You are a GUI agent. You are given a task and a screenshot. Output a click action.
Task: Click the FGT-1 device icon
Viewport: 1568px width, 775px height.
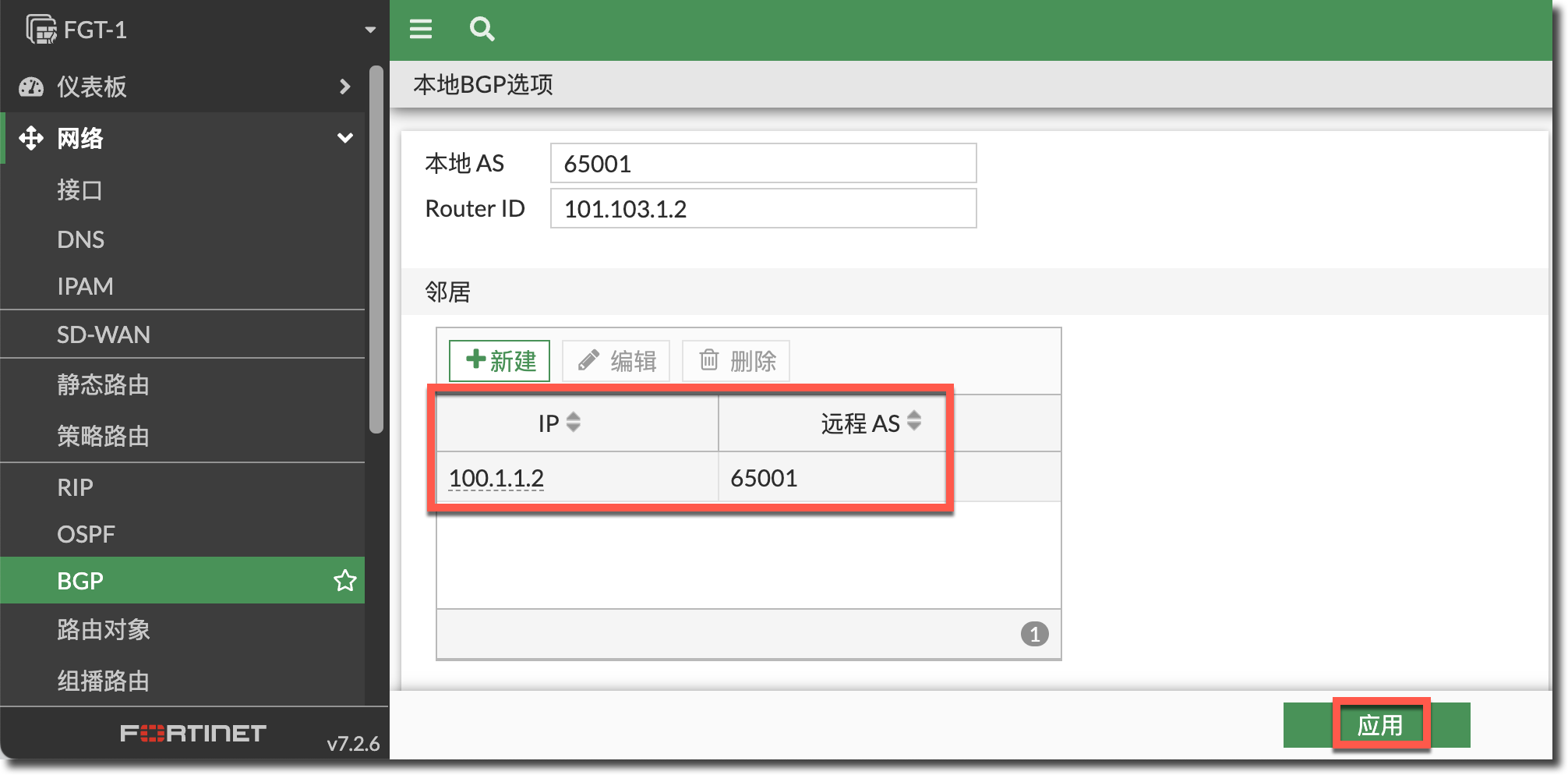coord(41,30)
